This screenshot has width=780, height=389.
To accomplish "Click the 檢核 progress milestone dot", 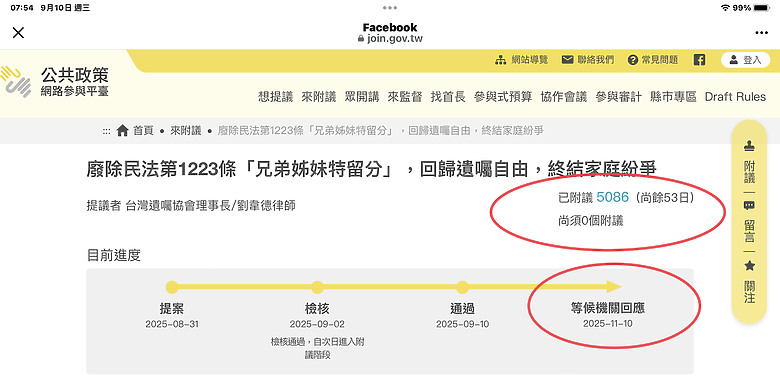I will coord(317,287).
